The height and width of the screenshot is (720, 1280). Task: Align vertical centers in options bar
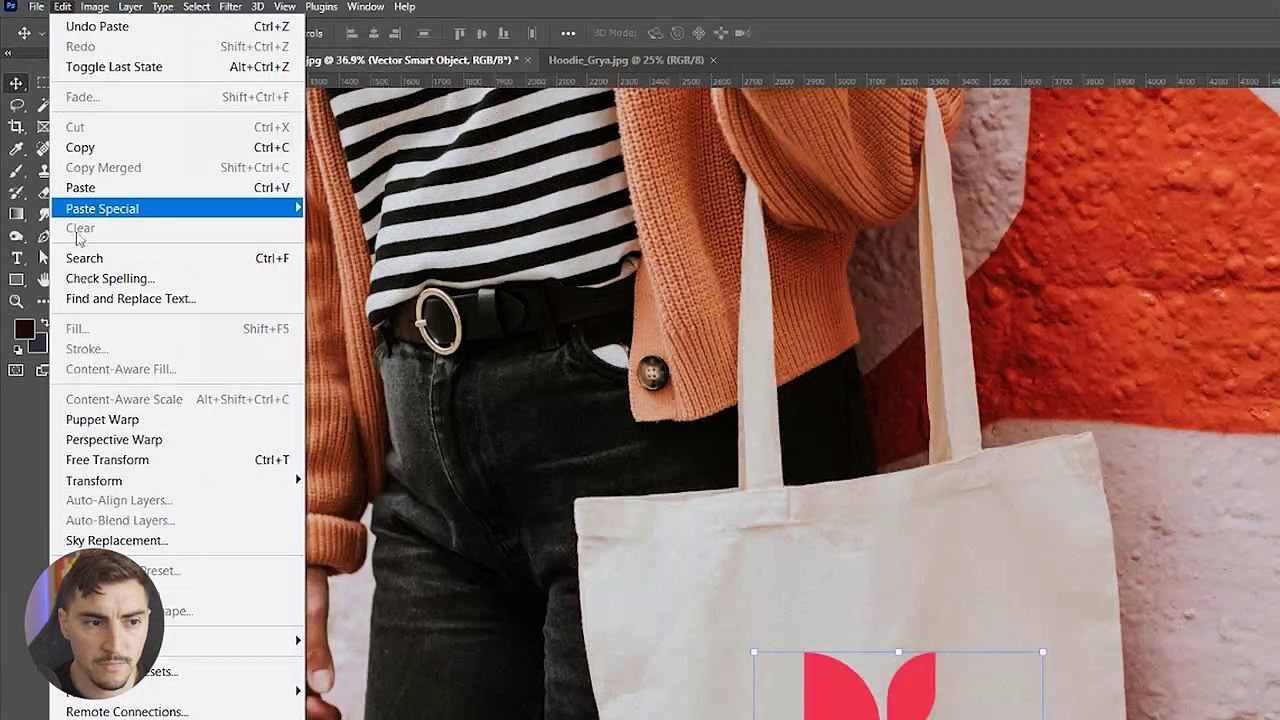click(x=483, y=33)
